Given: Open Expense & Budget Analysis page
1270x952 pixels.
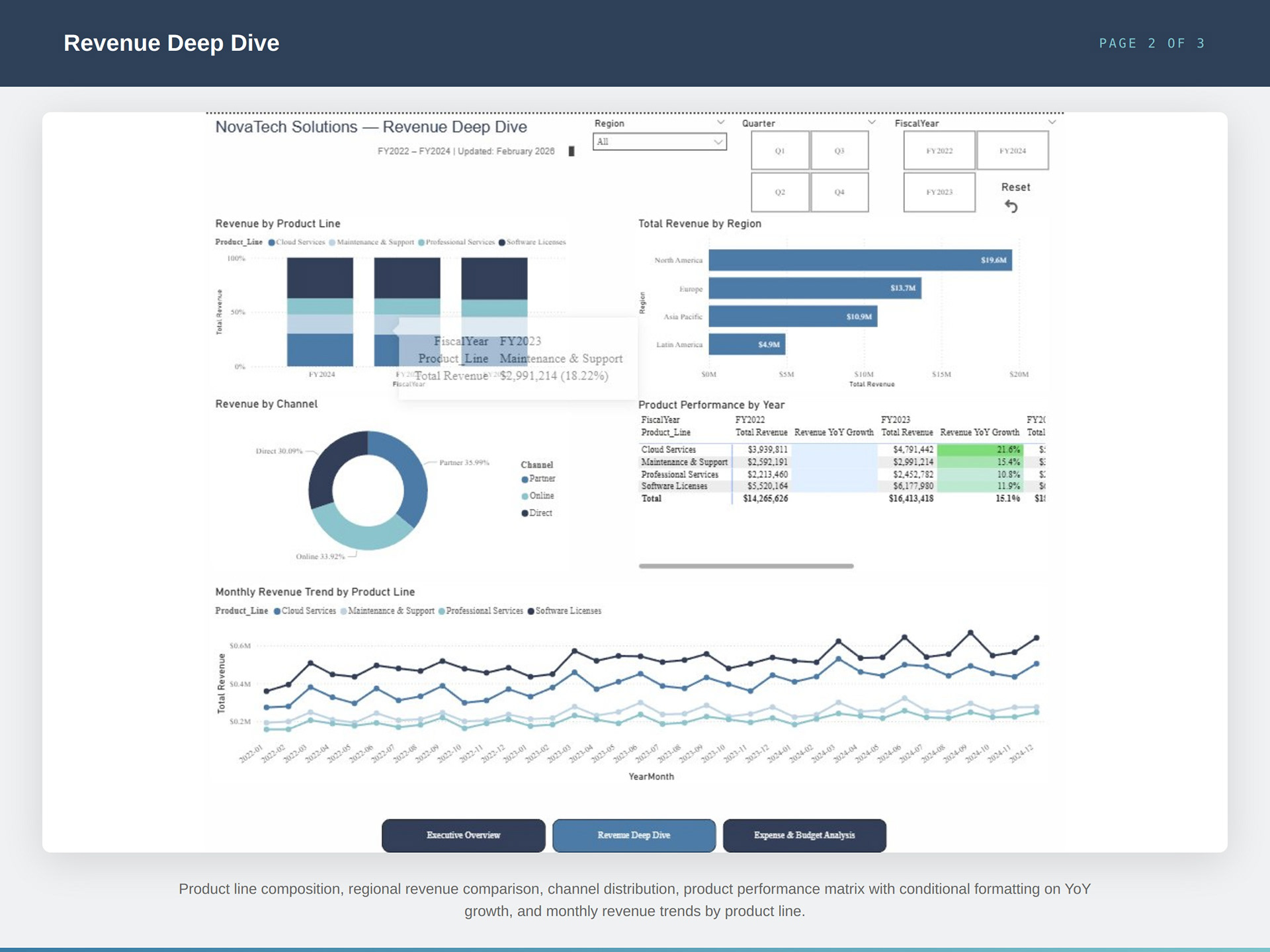Looking at the screenshot, I should (x=804, y=836).
